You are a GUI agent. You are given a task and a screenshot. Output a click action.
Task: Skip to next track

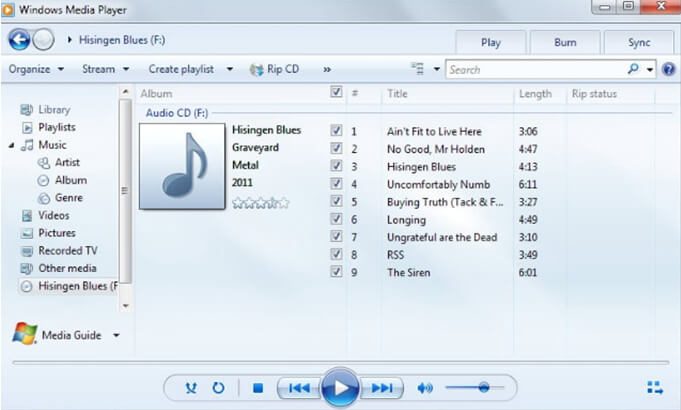click(381, 388)
